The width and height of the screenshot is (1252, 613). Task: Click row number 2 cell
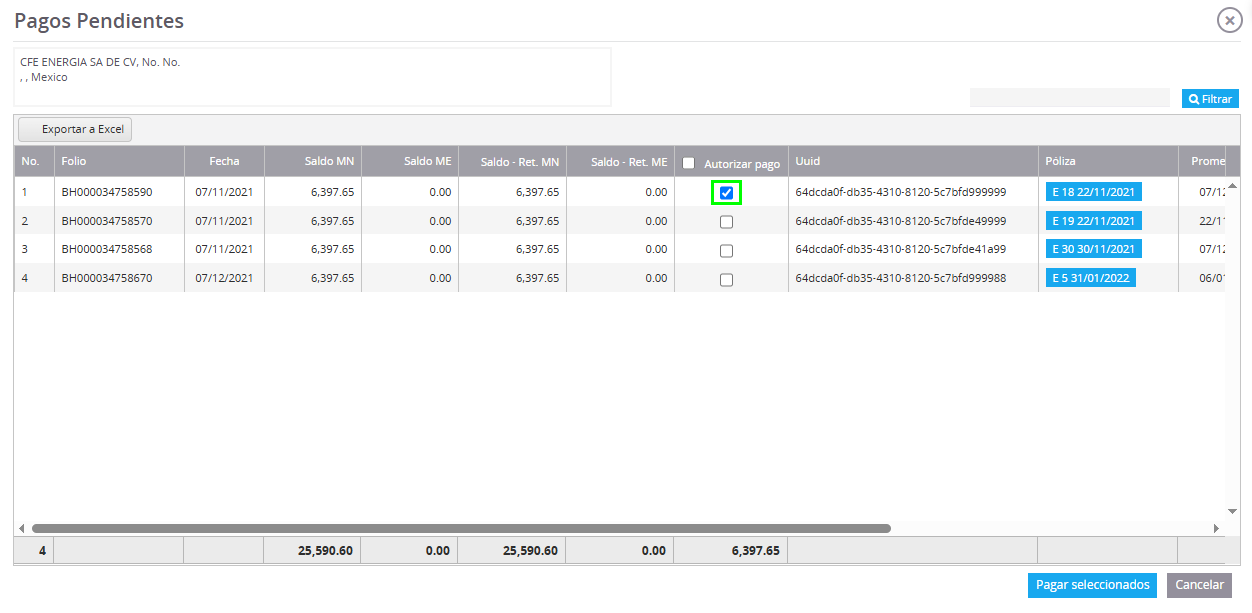click(34, 221)
